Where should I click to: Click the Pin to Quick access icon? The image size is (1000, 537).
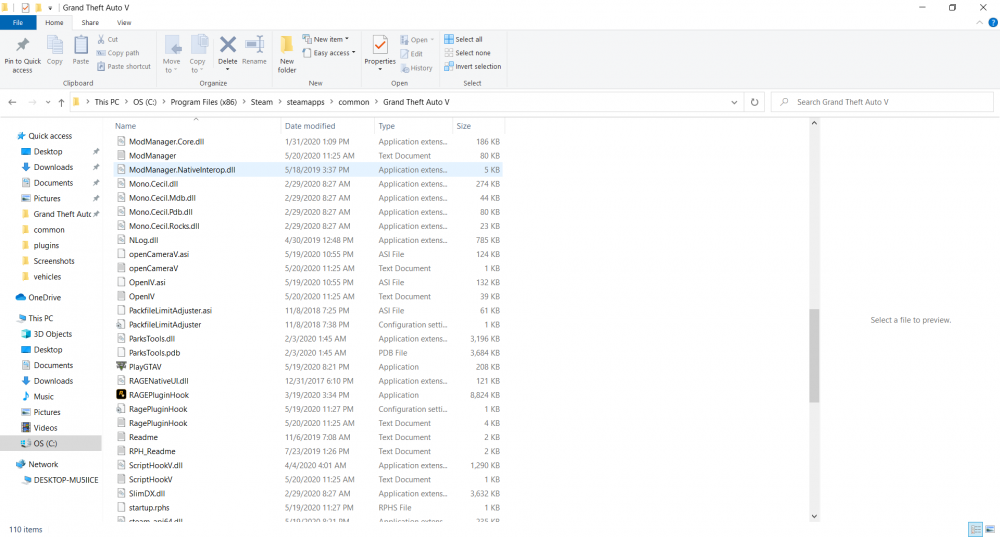tap(22, 45)
